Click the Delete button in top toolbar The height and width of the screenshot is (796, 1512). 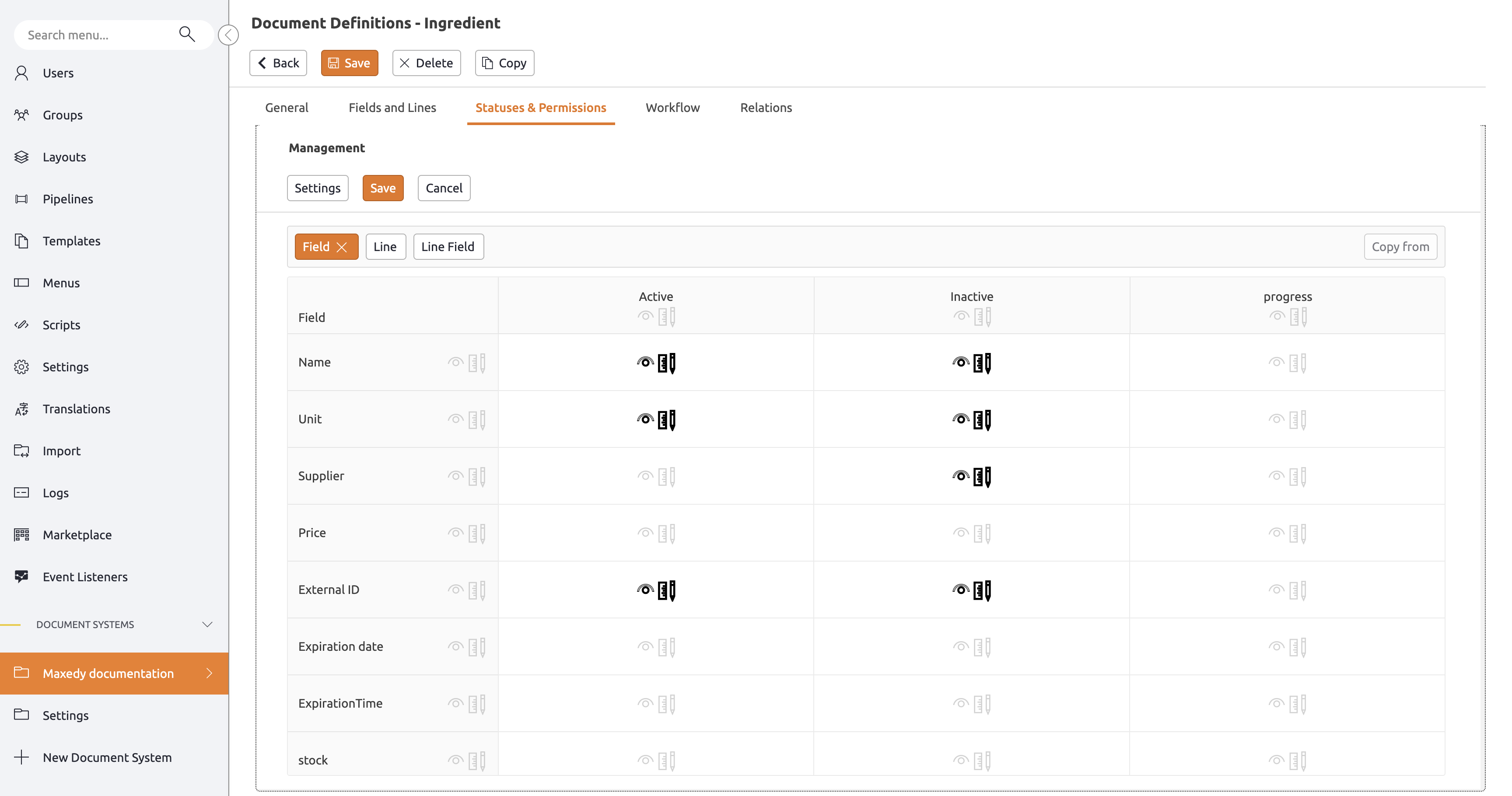pyautogui.click(x=426, y=63)
